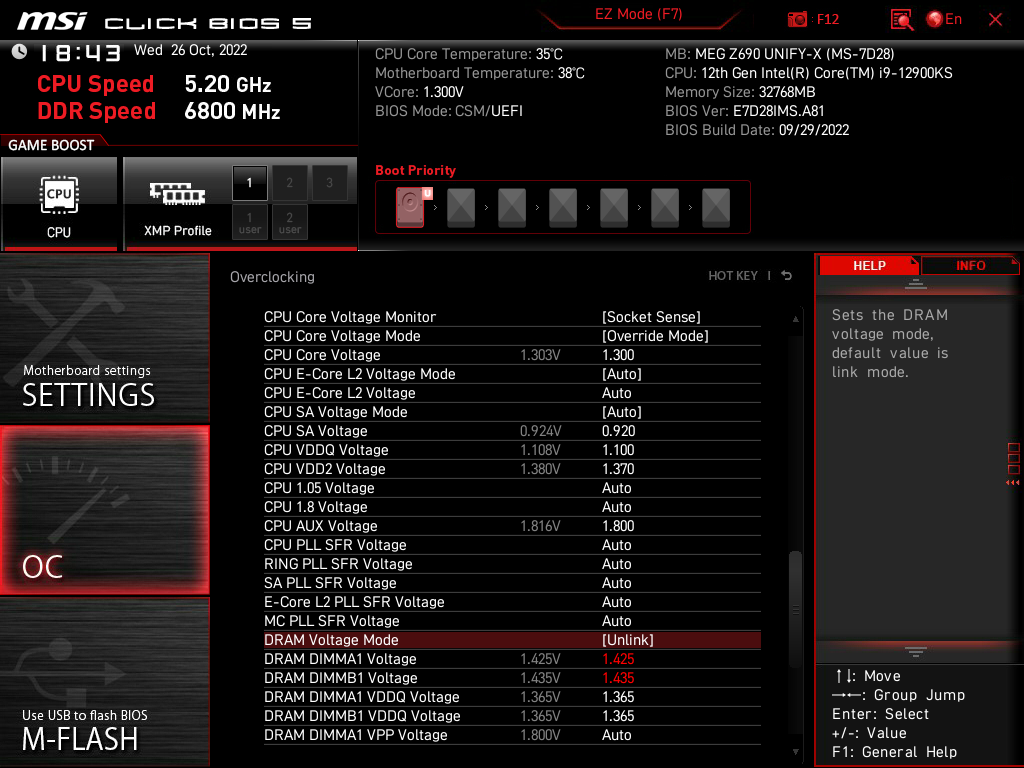Open the HOT KEY list

(x=733, y=276)
